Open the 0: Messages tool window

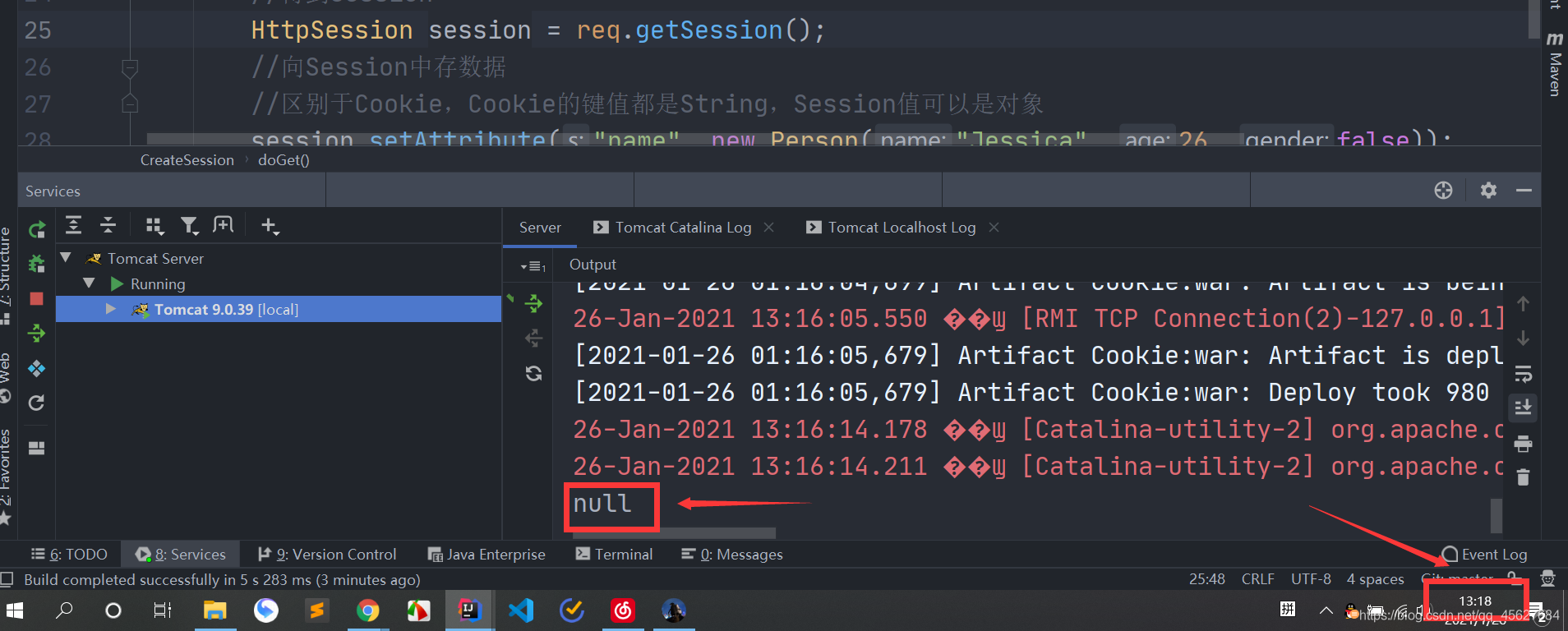(732, 555)
